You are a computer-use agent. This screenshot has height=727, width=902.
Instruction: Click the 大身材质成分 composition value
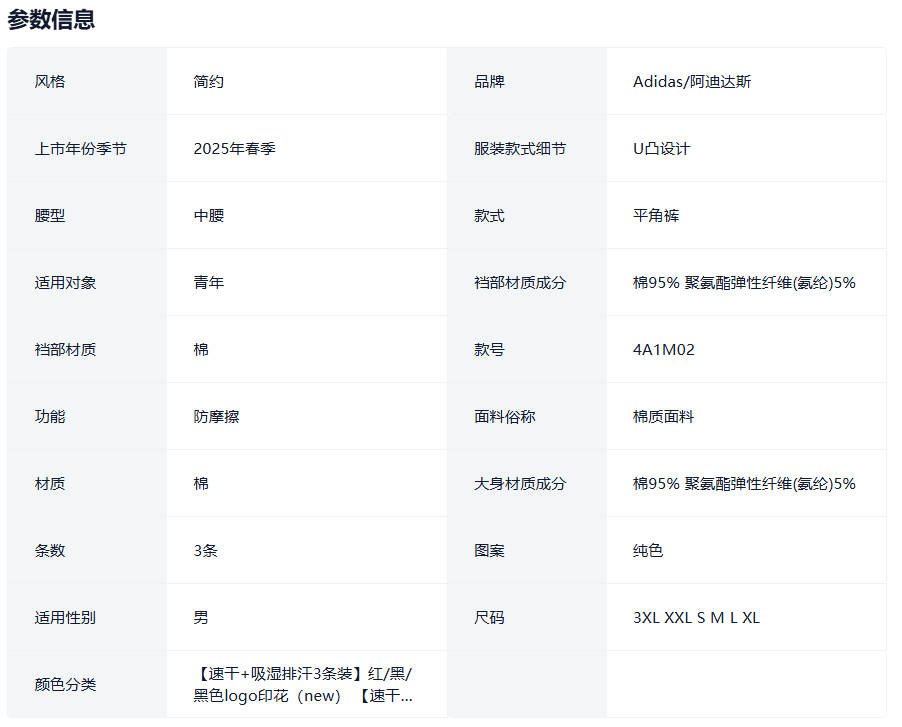[x=744, y=484]
